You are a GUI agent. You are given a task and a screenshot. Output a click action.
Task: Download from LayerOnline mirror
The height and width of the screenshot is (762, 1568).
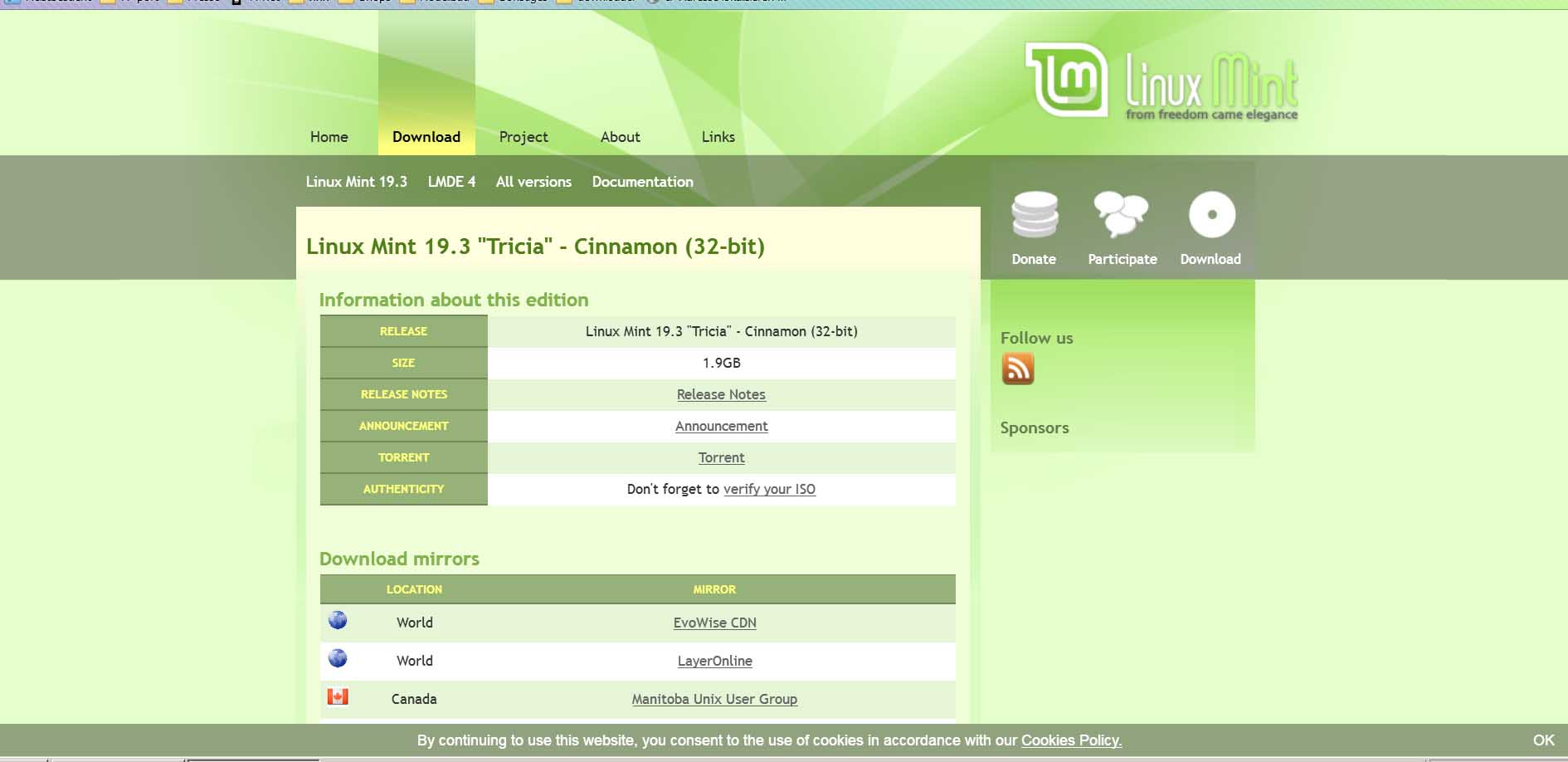click(x=714, y=661)
